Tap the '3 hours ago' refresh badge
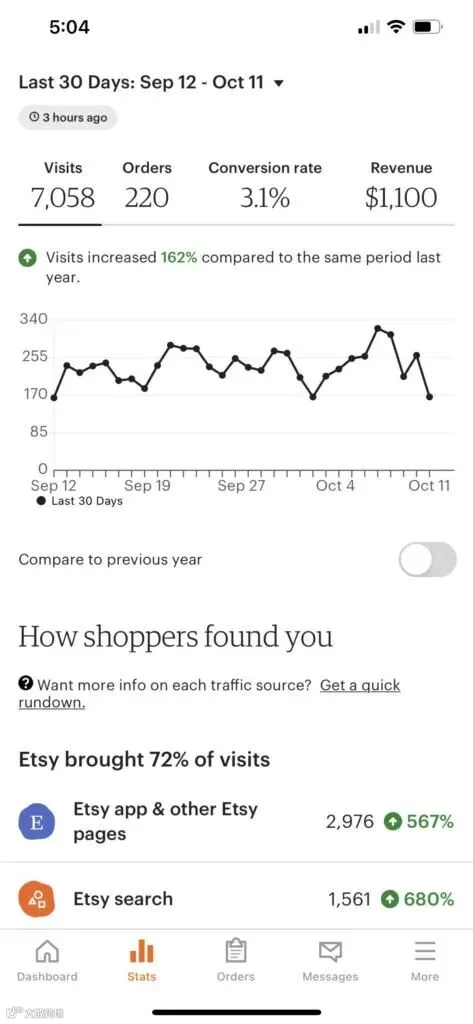 67,118
